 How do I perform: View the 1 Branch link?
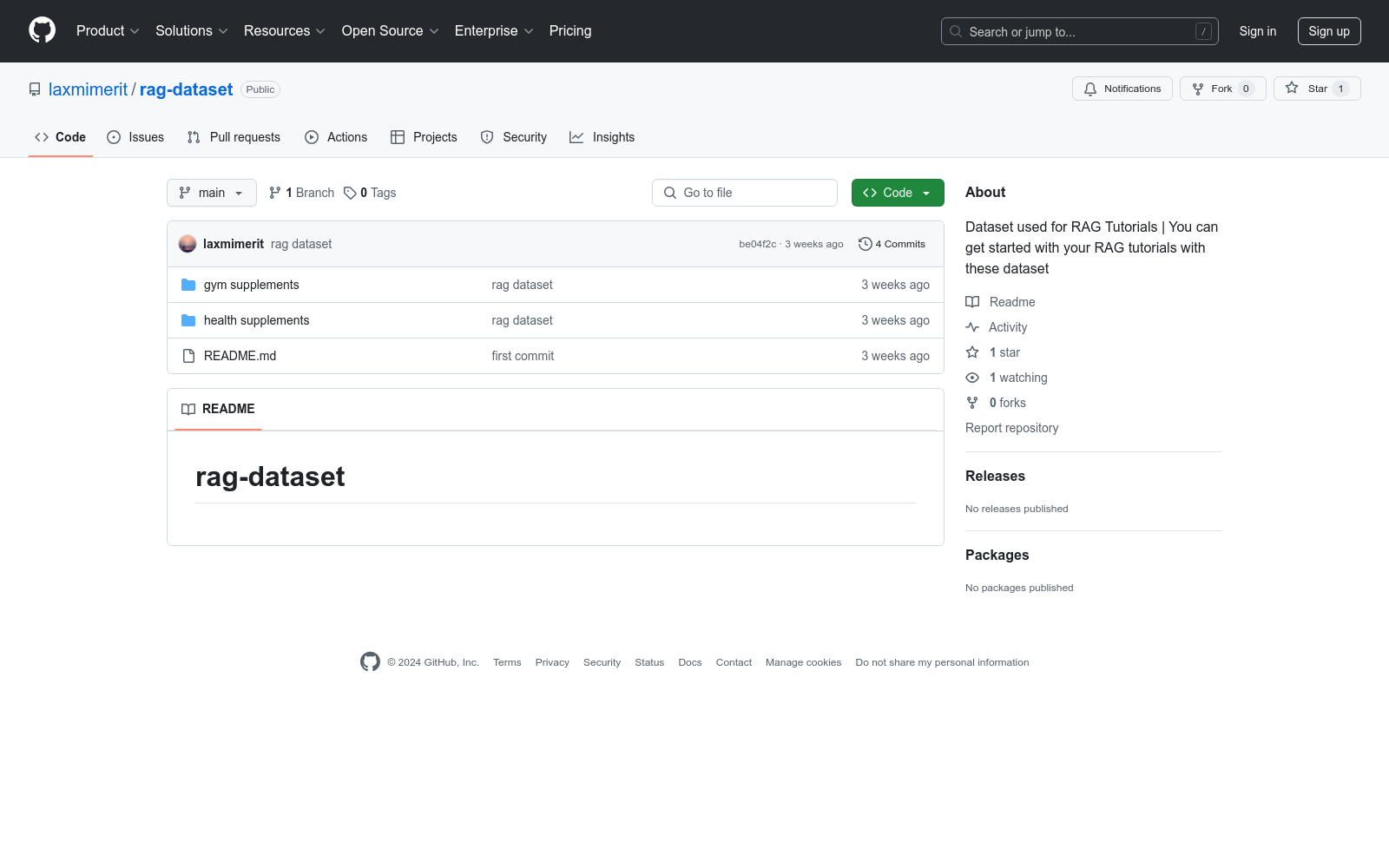[302, 193]
